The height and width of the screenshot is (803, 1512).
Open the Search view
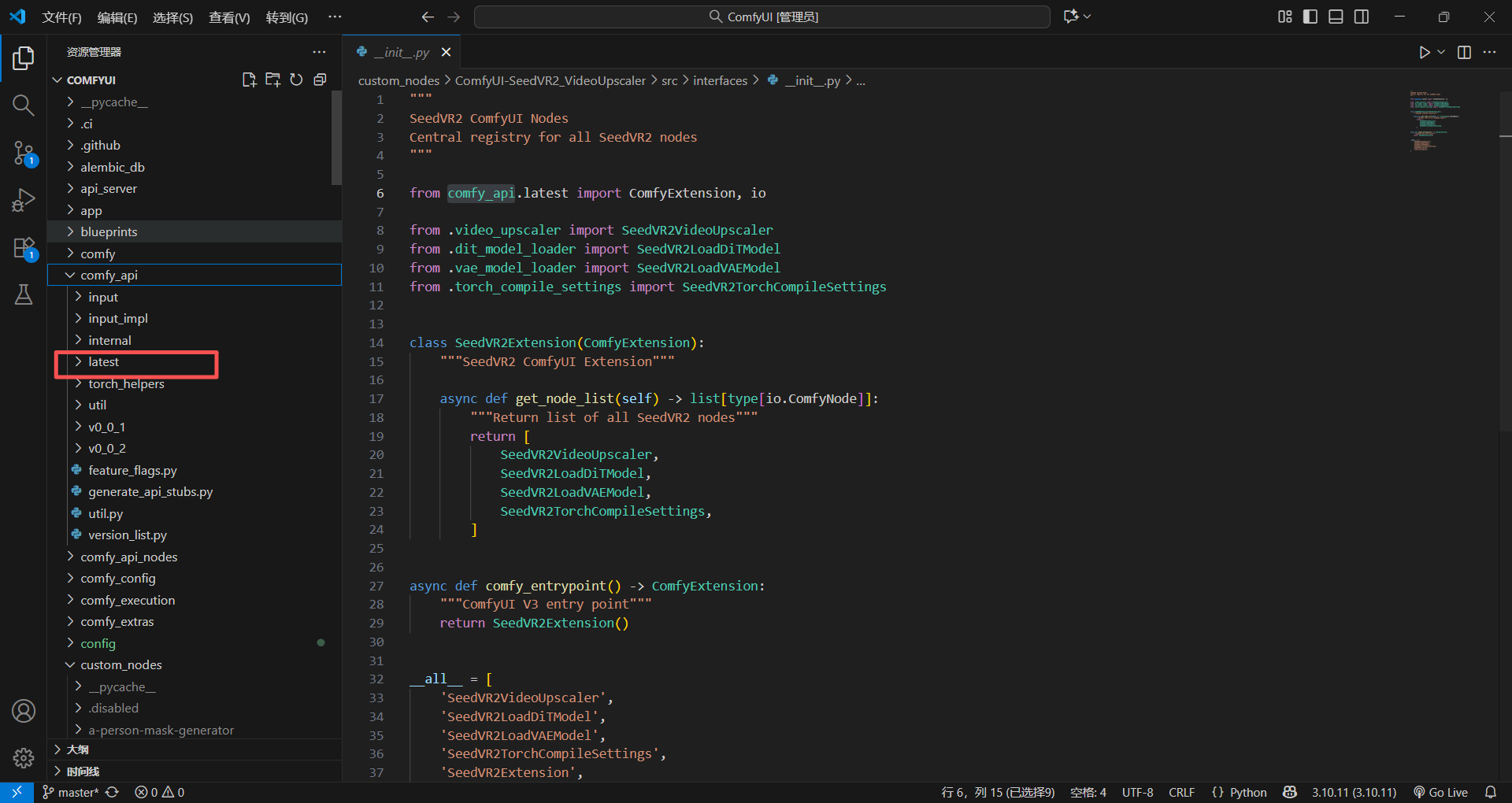click(x=24, y=105)
